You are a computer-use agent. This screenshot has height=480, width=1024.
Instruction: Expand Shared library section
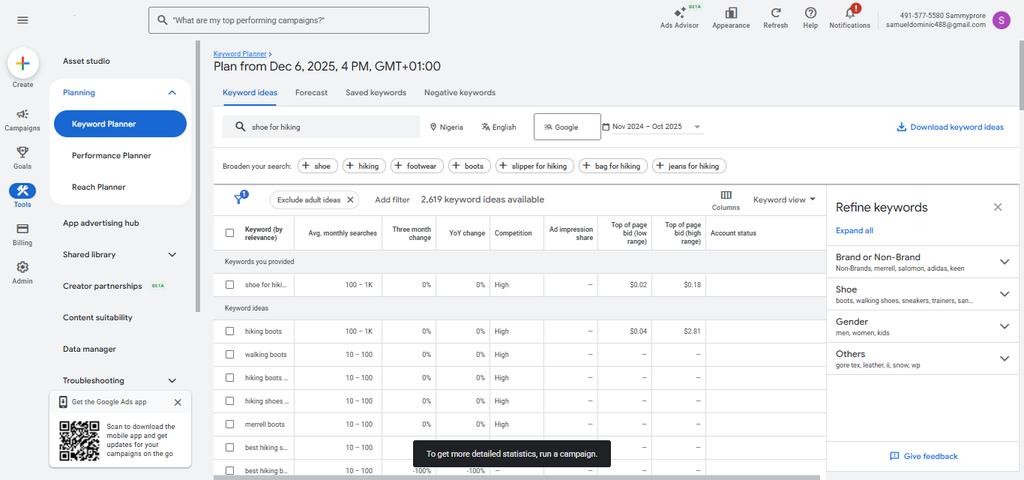pyautogui.click(x=172, y=255)
